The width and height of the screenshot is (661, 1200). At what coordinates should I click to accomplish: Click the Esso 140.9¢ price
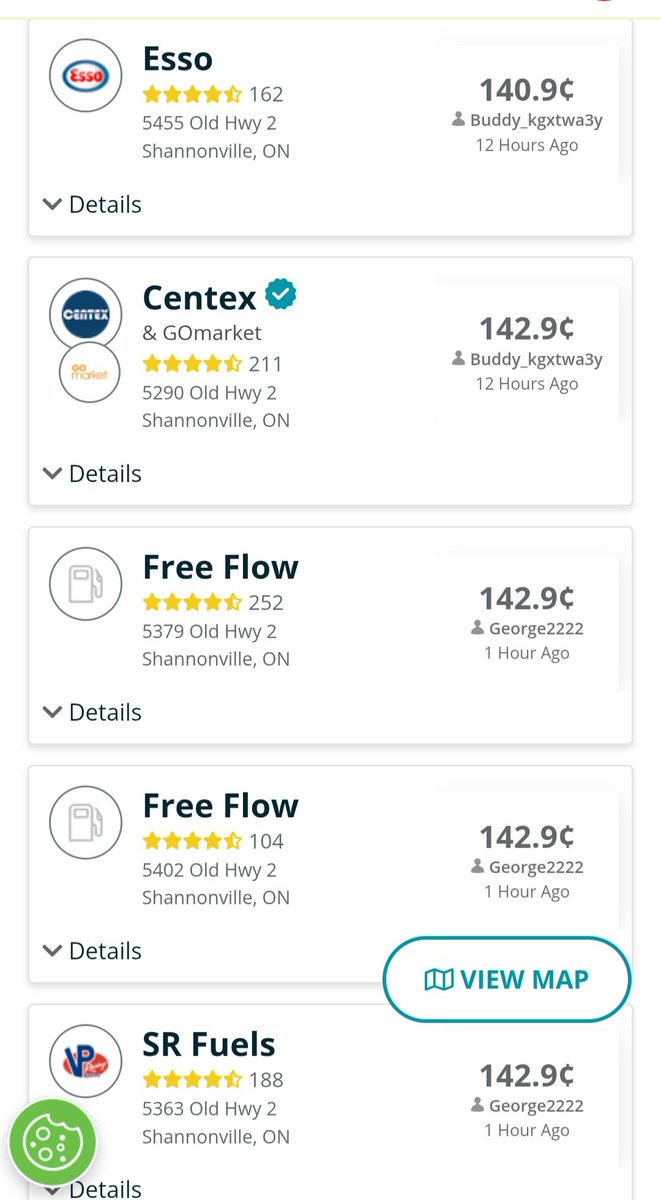(527, 90)
